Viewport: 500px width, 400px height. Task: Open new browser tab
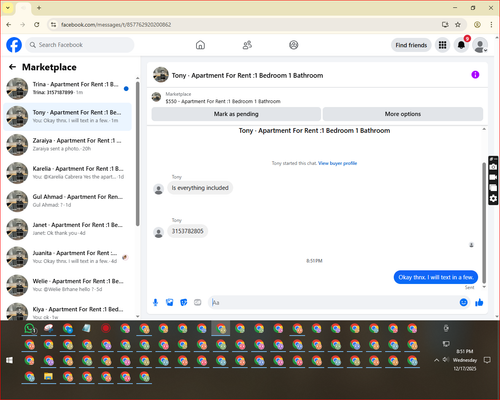coord(39,8)
